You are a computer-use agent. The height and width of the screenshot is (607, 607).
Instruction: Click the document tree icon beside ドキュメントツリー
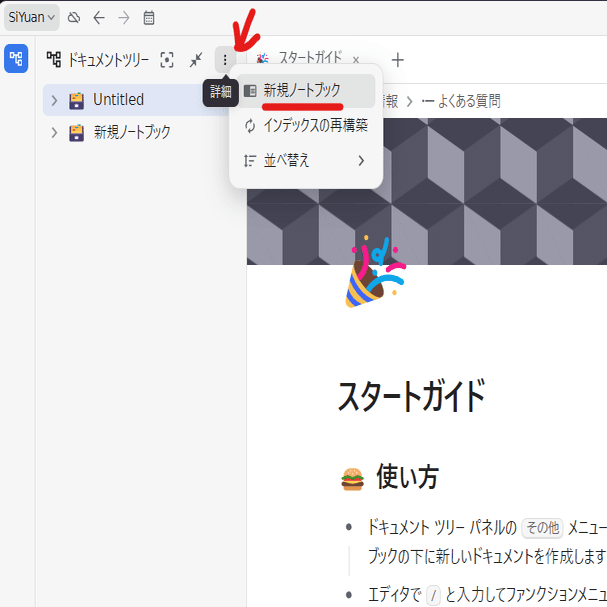click(54, 60)
